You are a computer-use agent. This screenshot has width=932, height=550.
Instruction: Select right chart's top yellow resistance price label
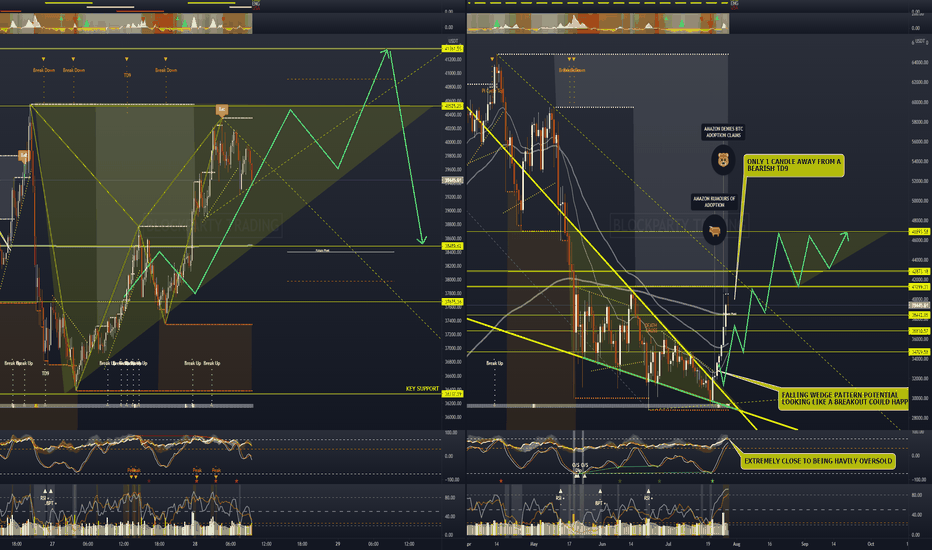pyautogui.click(x=919, y=232)
